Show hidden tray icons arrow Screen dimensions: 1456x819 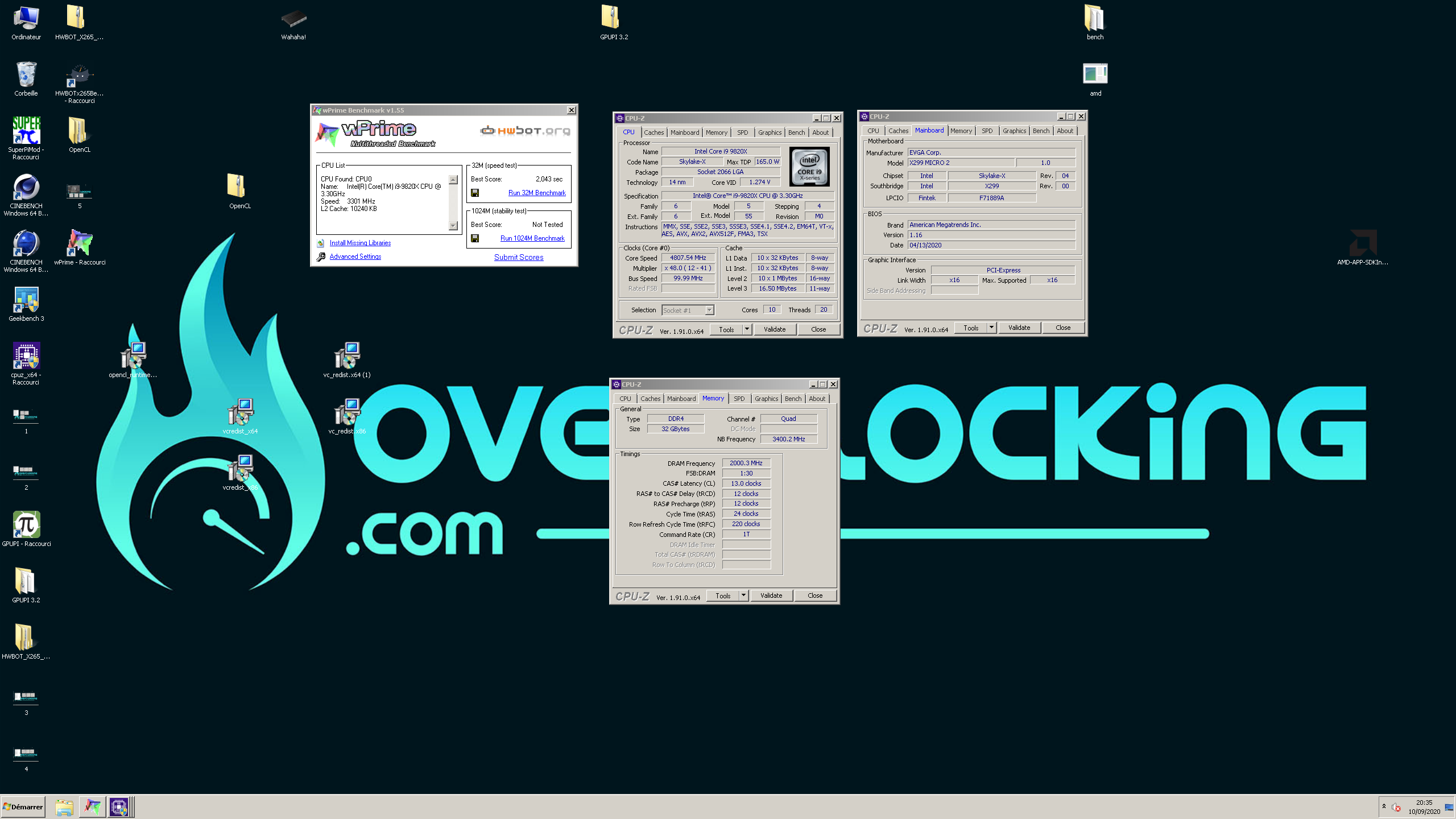(1384, 806)
